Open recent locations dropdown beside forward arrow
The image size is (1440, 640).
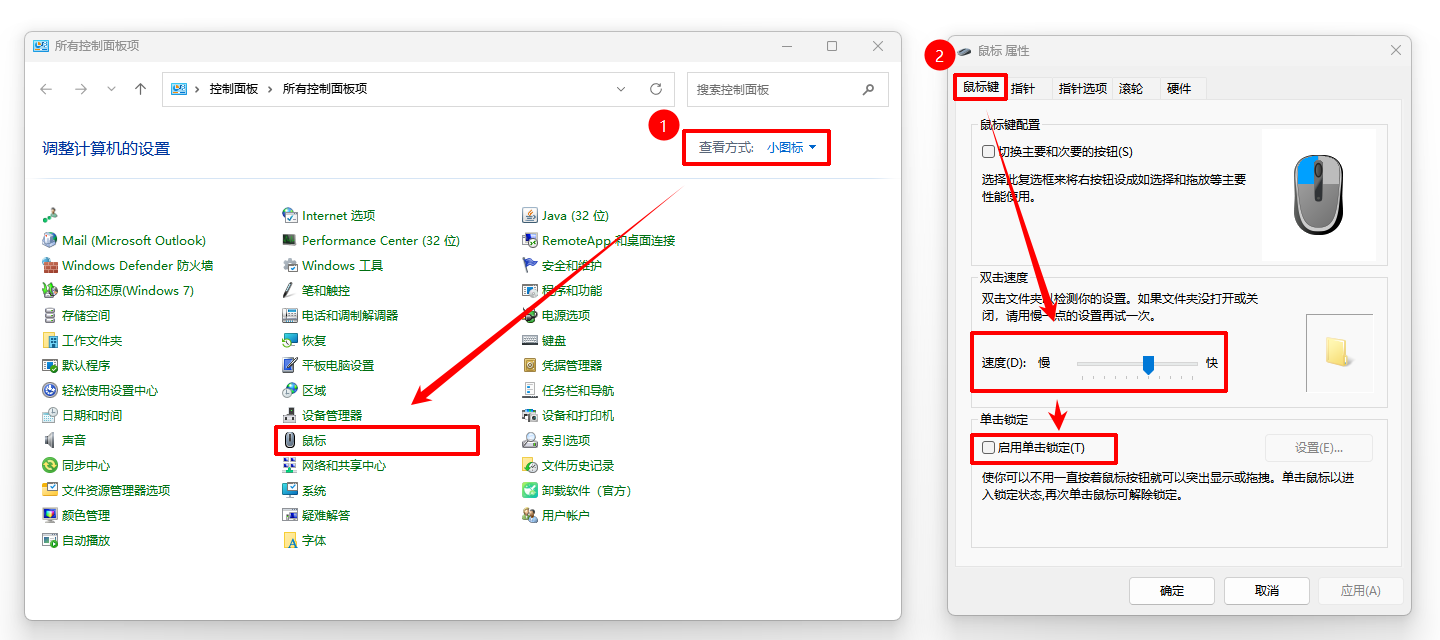[x=111, y=89]
